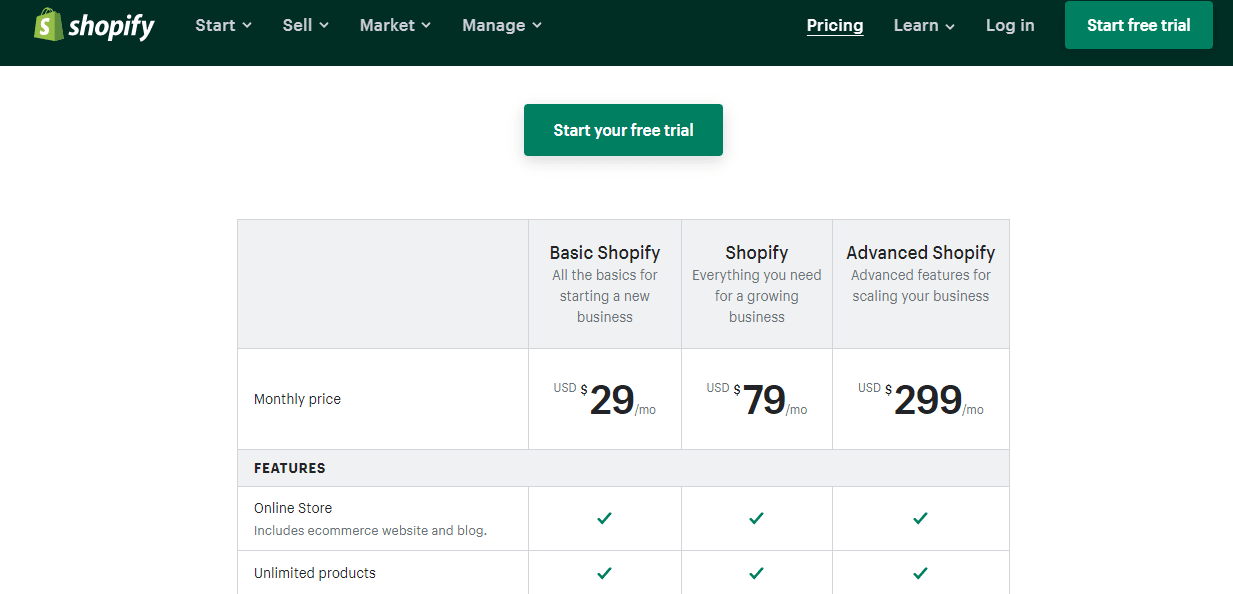Click the Online Store feature label

293,508
